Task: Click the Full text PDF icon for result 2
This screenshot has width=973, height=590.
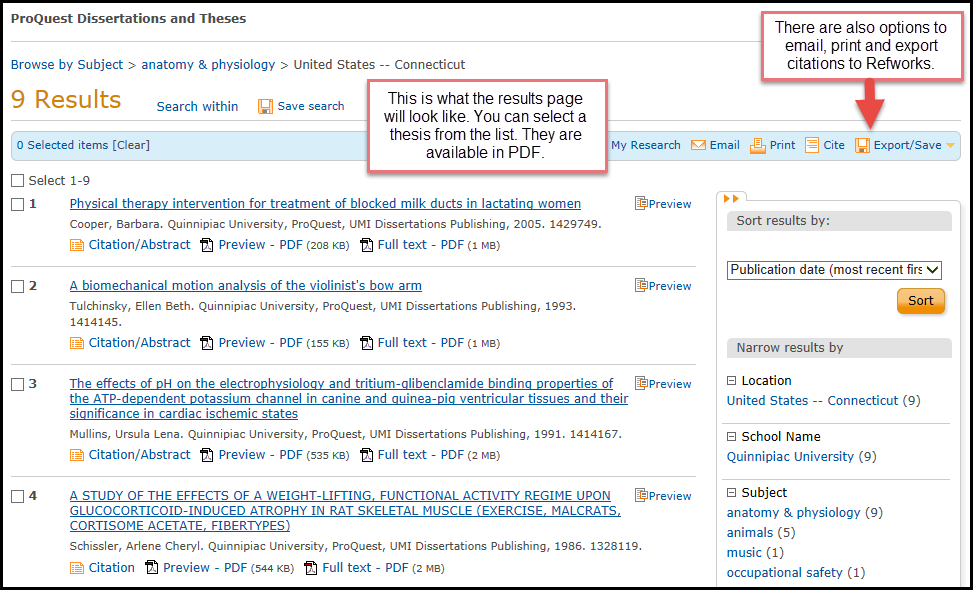Action: tap(367, 343)
